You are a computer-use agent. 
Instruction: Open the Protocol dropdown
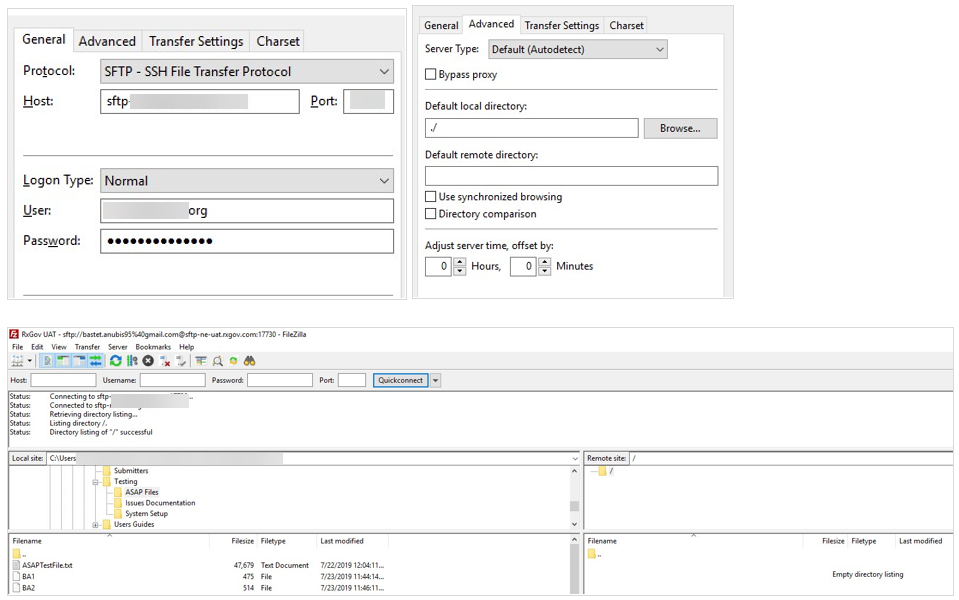coord(246,72)
